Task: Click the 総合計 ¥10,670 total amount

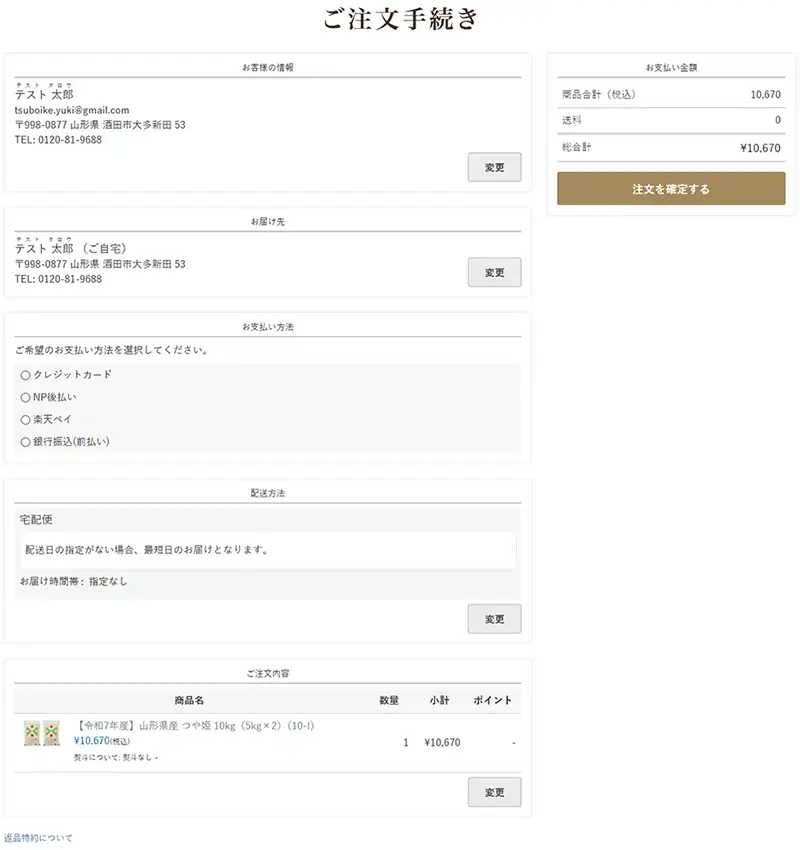Action: 759,147
